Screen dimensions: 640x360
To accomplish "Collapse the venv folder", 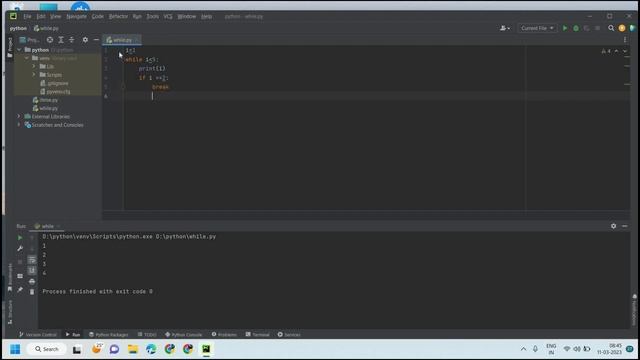I will (x=27, y=58).
